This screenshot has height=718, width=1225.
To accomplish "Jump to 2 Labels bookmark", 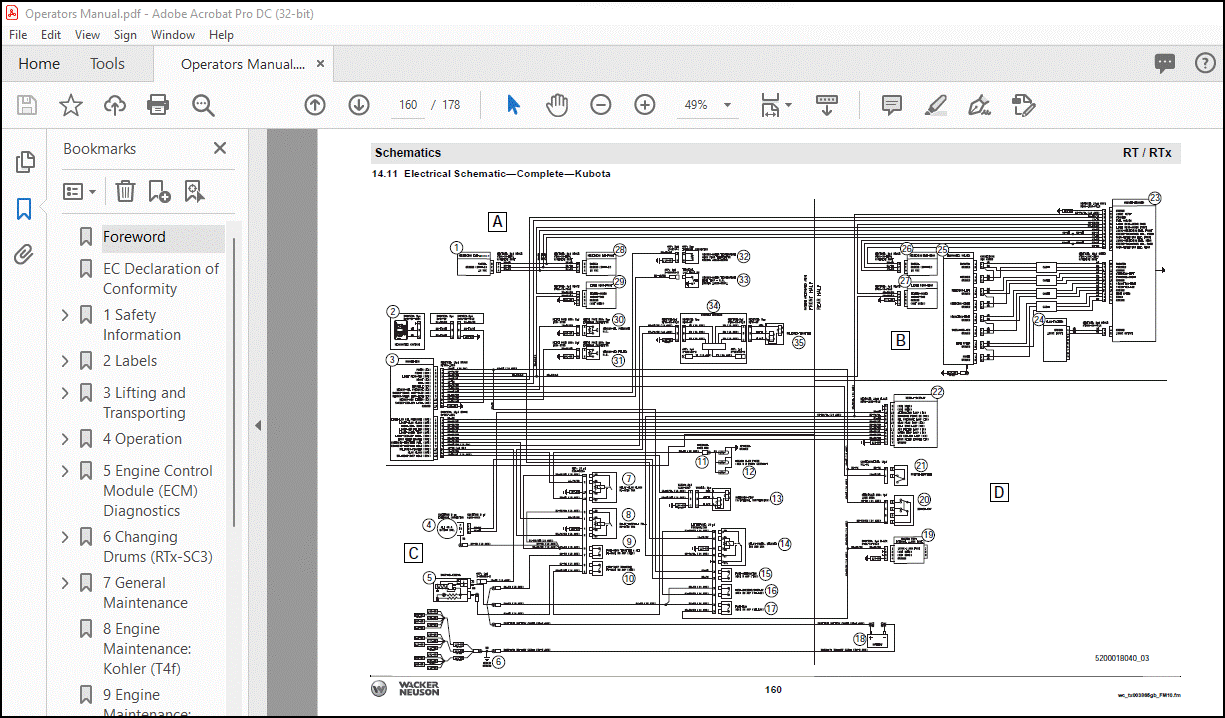I will coord(129,361).
